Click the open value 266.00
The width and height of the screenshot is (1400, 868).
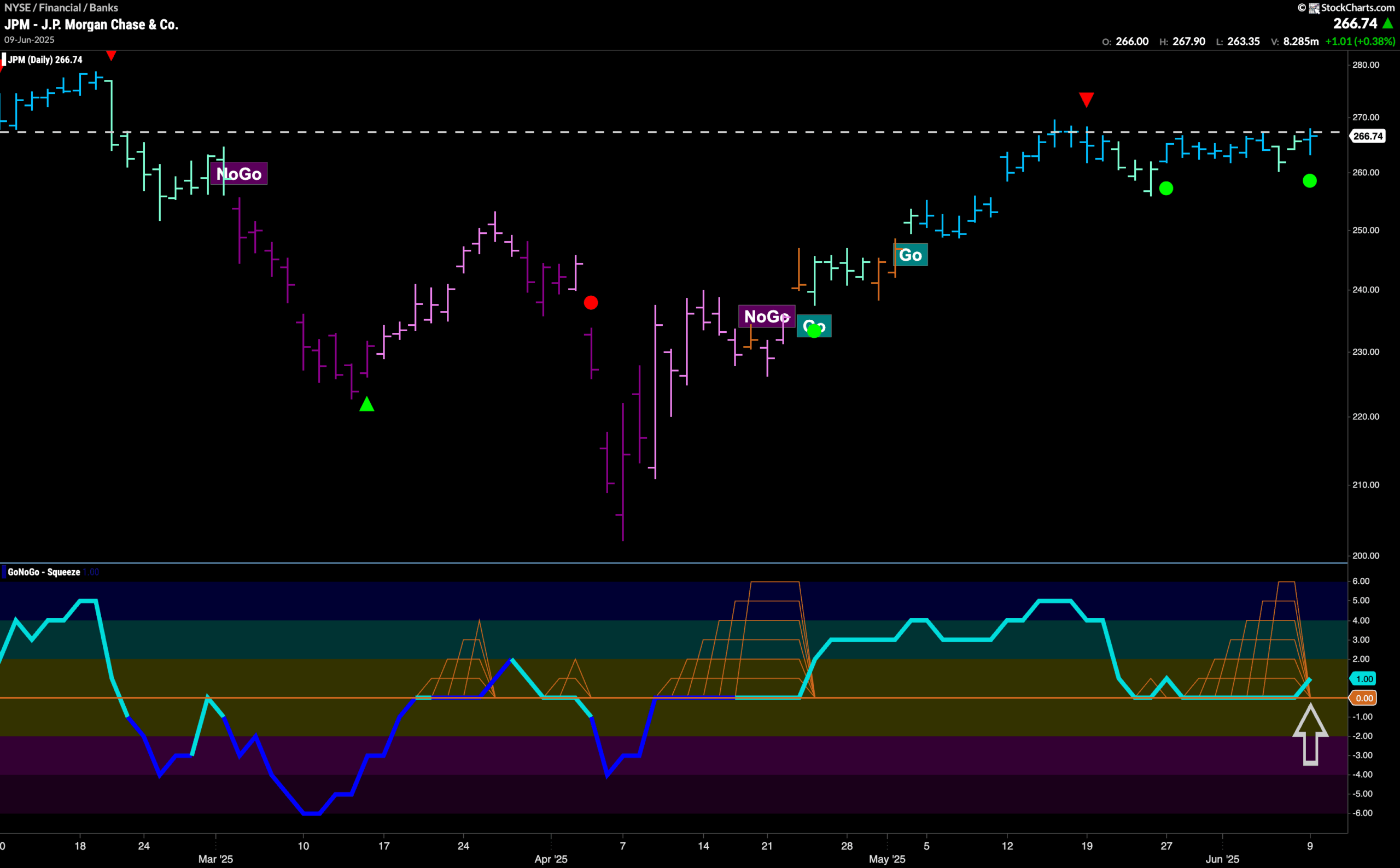coord(1132,42)
